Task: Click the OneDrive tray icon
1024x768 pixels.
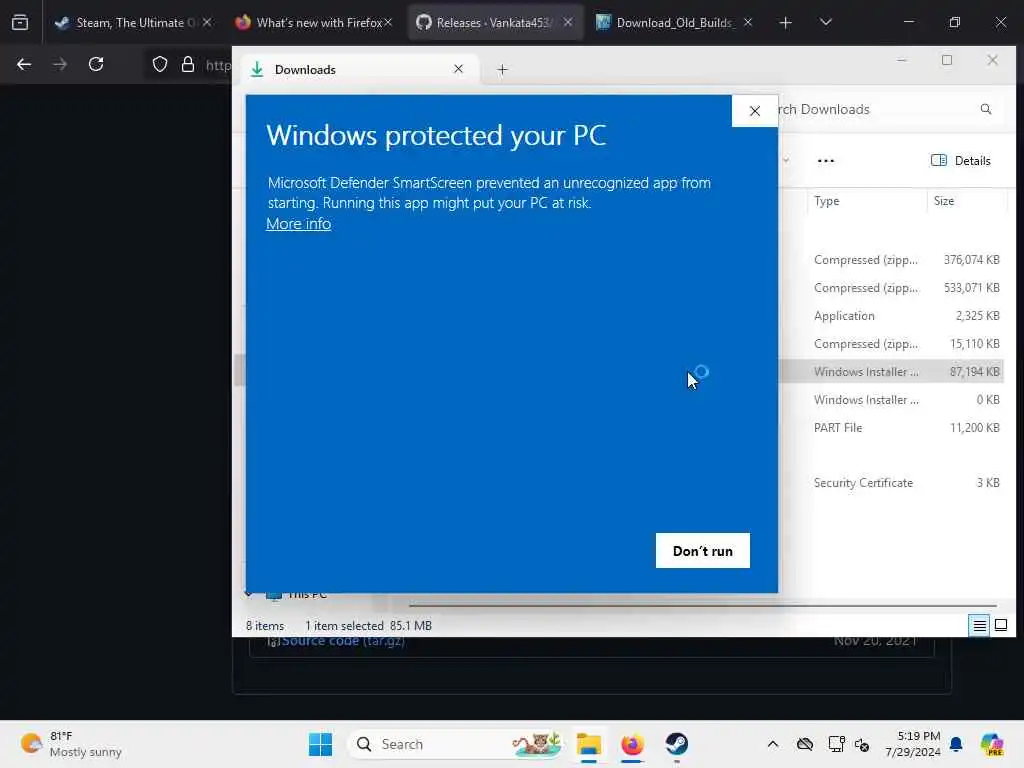Action: tap(805, 744)
